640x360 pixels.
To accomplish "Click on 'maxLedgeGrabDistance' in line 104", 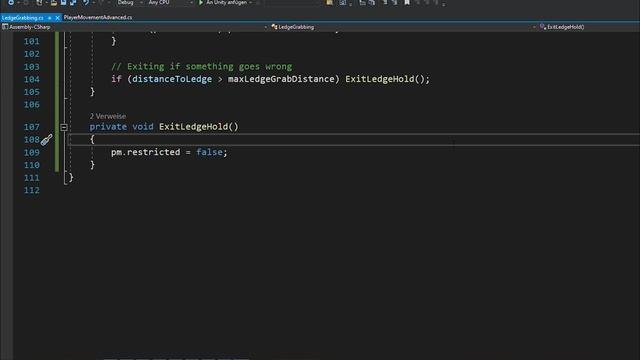I will pos(281,79).
